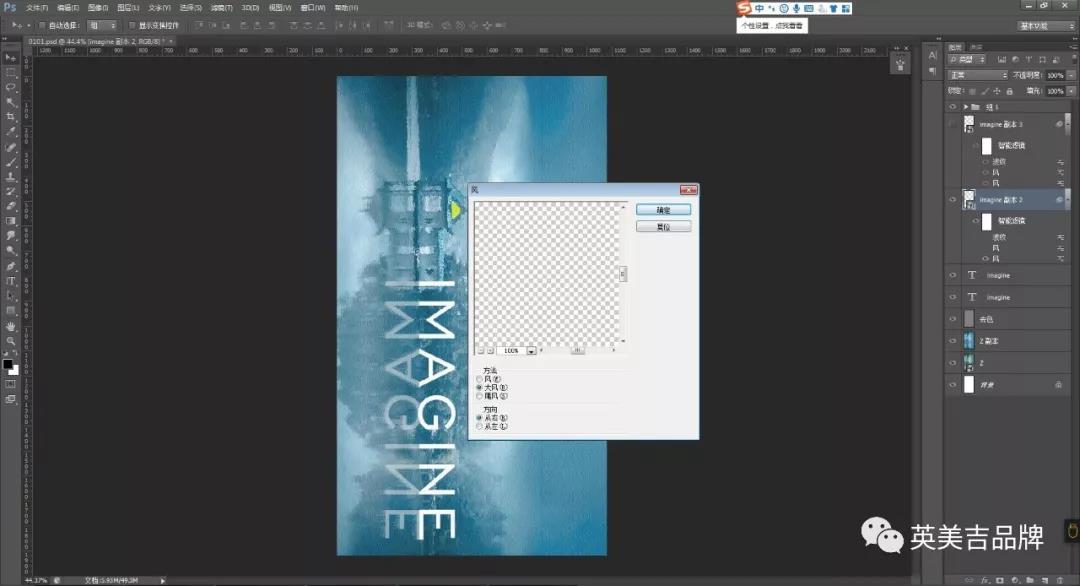Click the lock icon on 背景 layer
This screenshot has height=586, width=1080.
[x=1059, y=385]
